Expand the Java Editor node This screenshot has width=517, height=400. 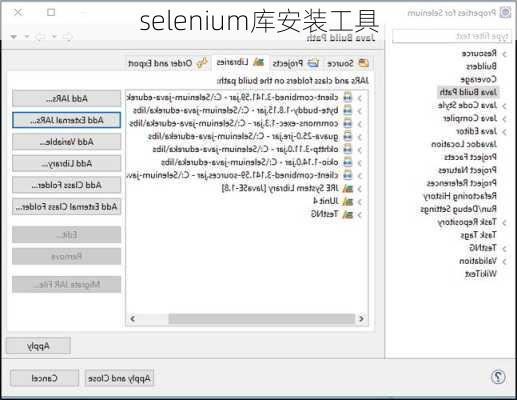click(x=504, y=132)
